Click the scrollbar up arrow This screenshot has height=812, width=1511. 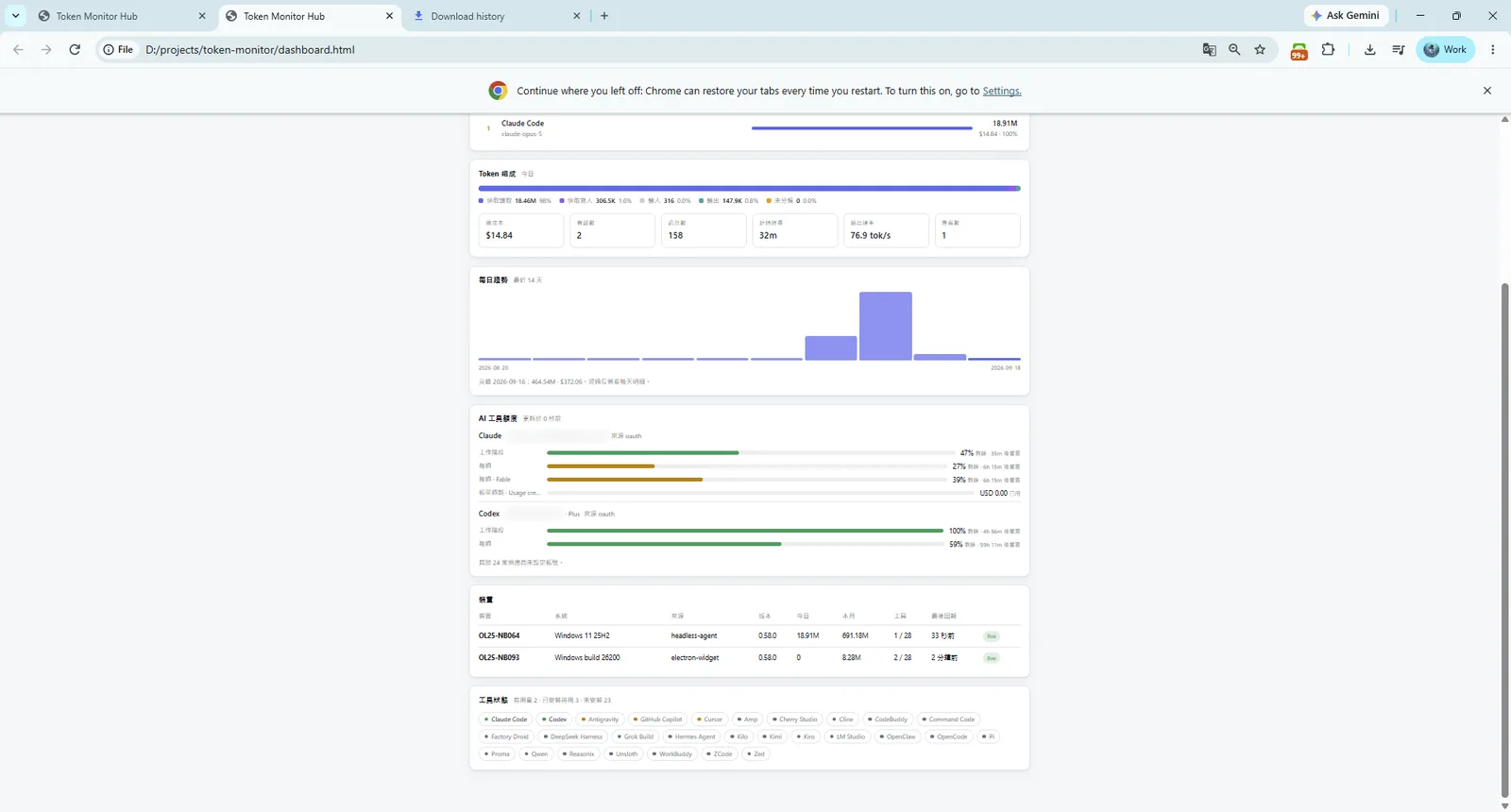1504,119
